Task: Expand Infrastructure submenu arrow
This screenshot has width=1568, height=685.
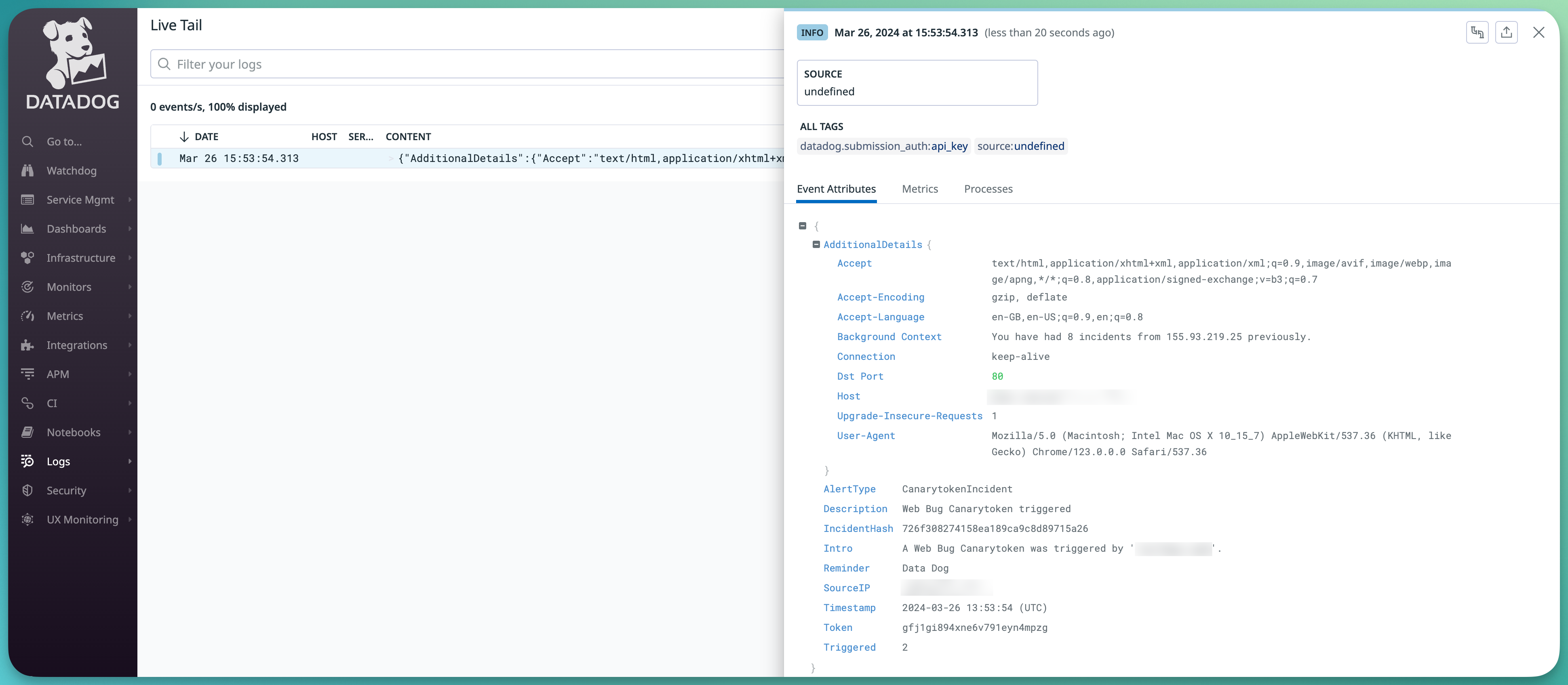Action: pyautogui.click(x=130, y=258)
